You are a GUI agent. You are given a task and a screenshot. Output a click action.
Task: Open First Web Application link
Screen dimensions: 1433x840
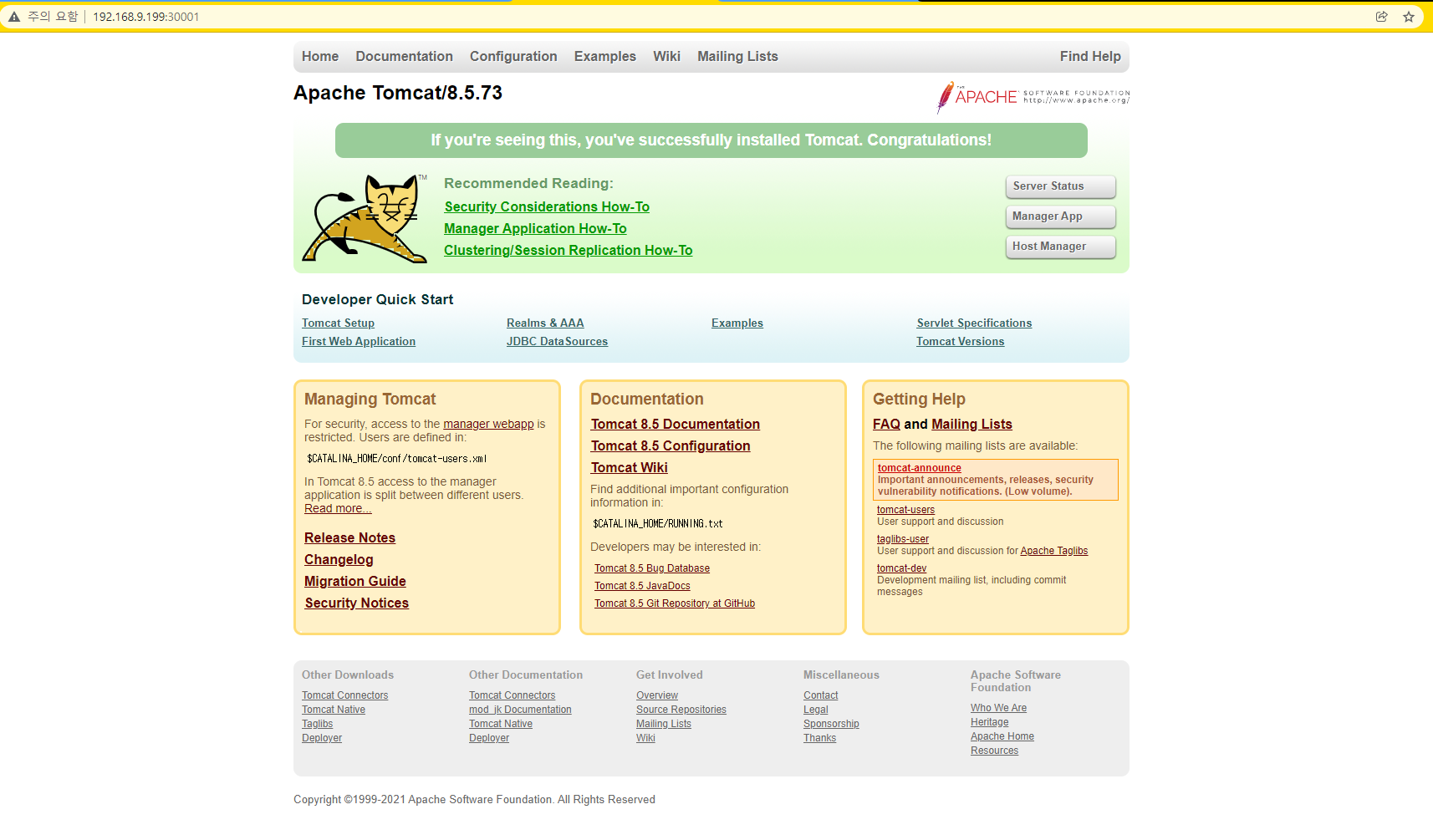click(359, 342)
